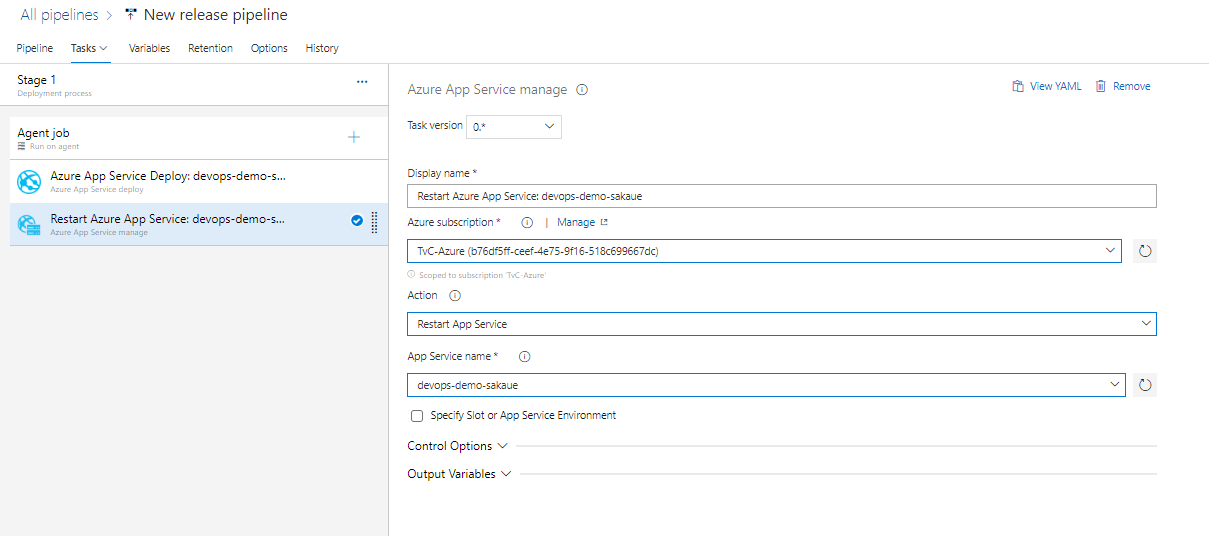Click Azure App Service manage info icon
This screenshot has height=536, width=1209.
(x=582, y=90)
